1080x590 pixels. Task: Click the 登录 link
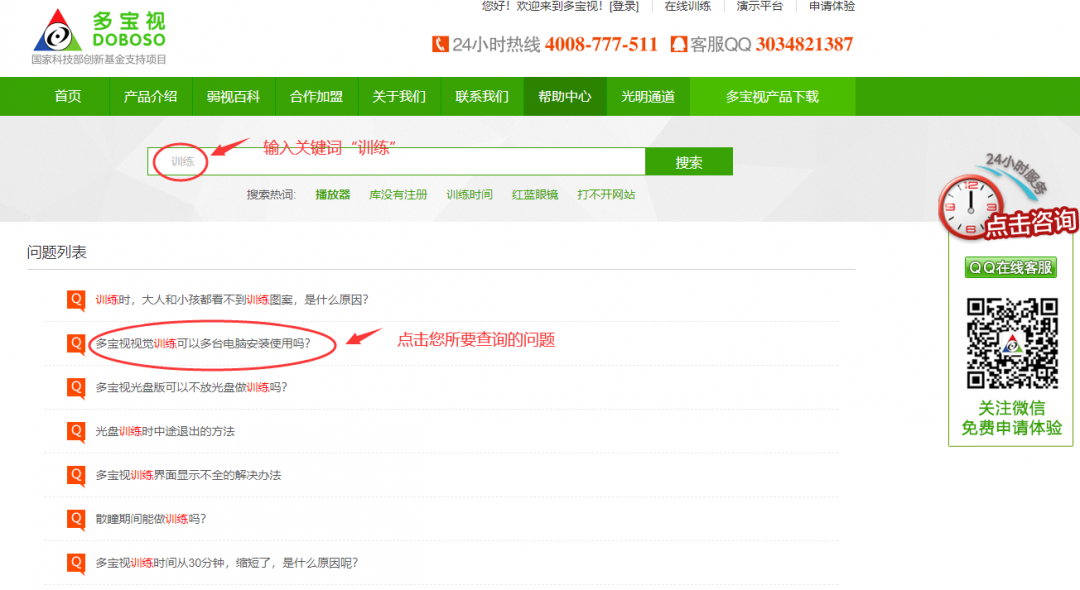(x=624, y=6)
